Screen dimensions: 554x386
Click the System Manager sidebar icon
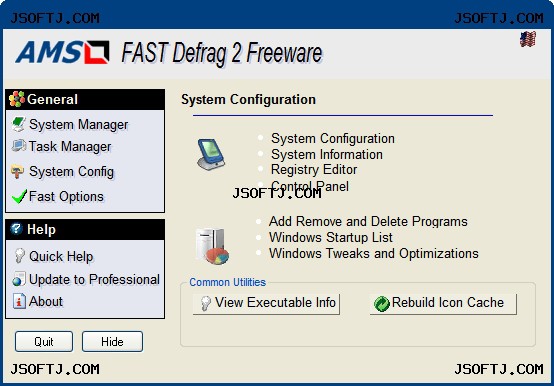(18, 124)
